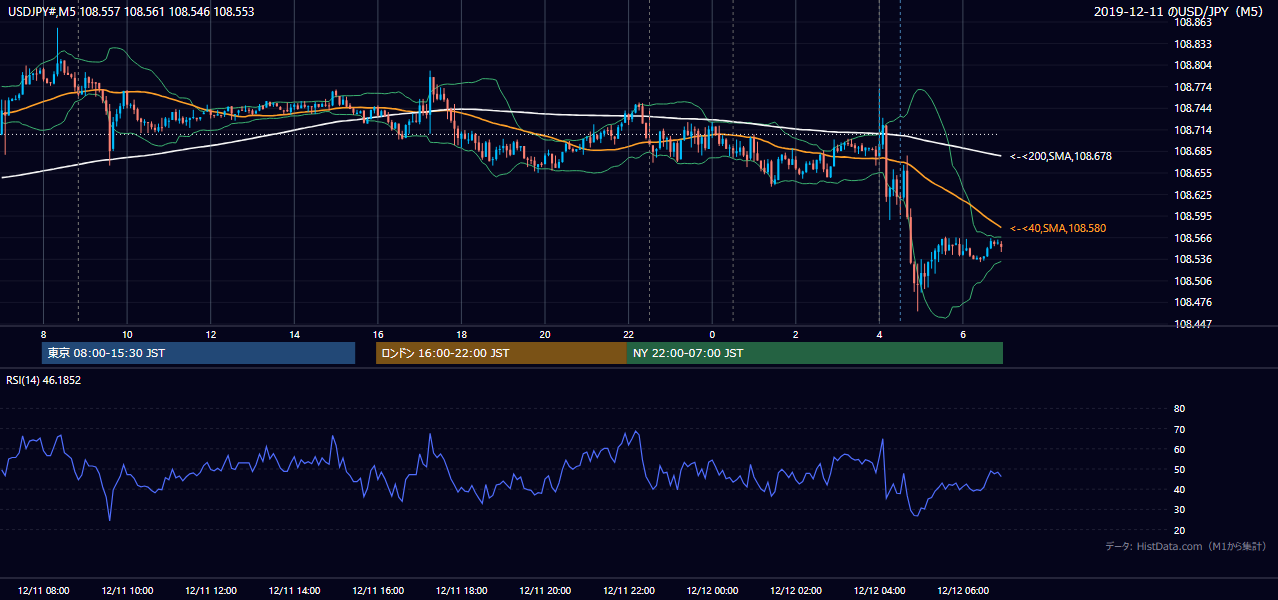The width and height of the screenshot is (1278, 600).
Task: Click the 12/11 14:00 time label
Action: (294, 591)
